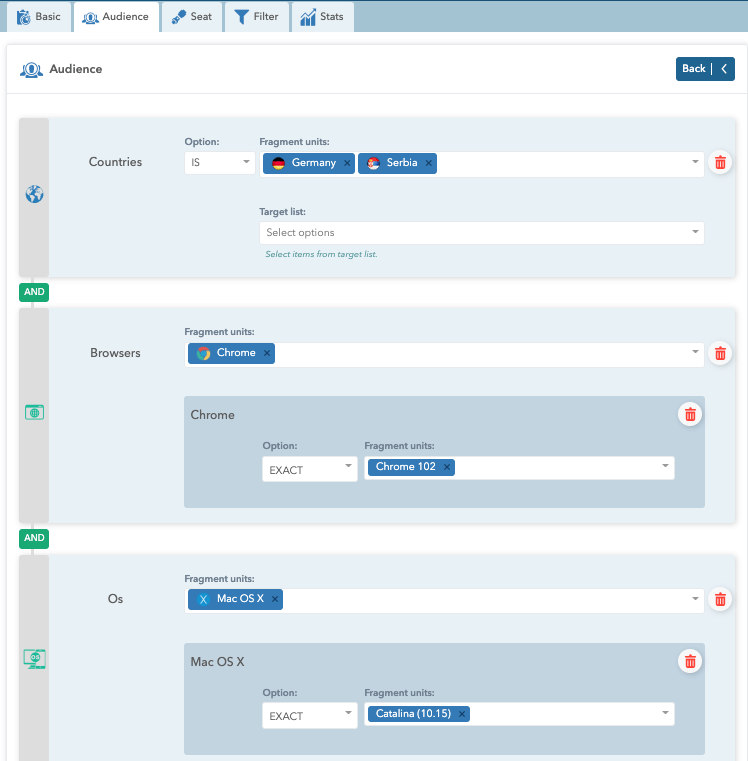
Task: Delete the Countries fragment with trash icon
Action: pyautogui.click(x=720, y=163)
